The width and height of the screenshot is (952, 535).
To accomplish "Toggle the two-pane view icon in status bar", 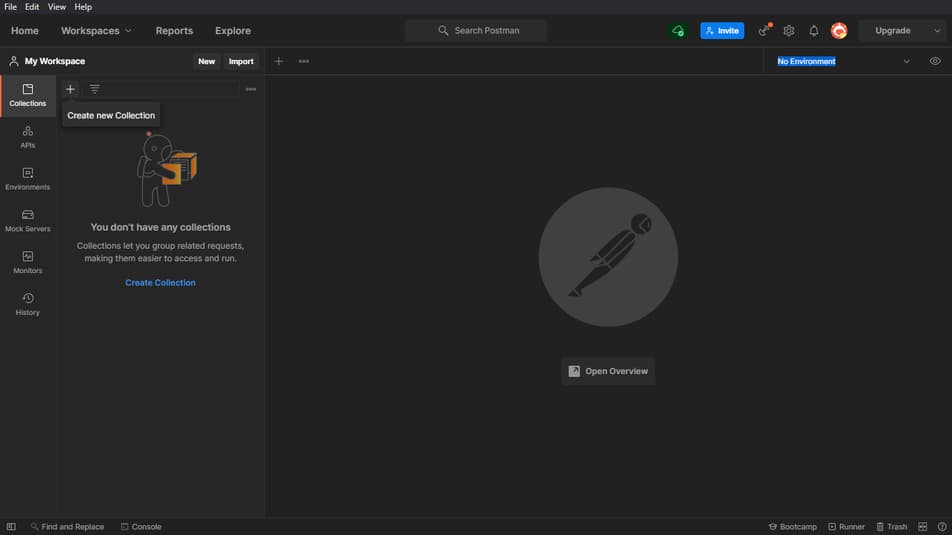I will click(x=922, y=526).
